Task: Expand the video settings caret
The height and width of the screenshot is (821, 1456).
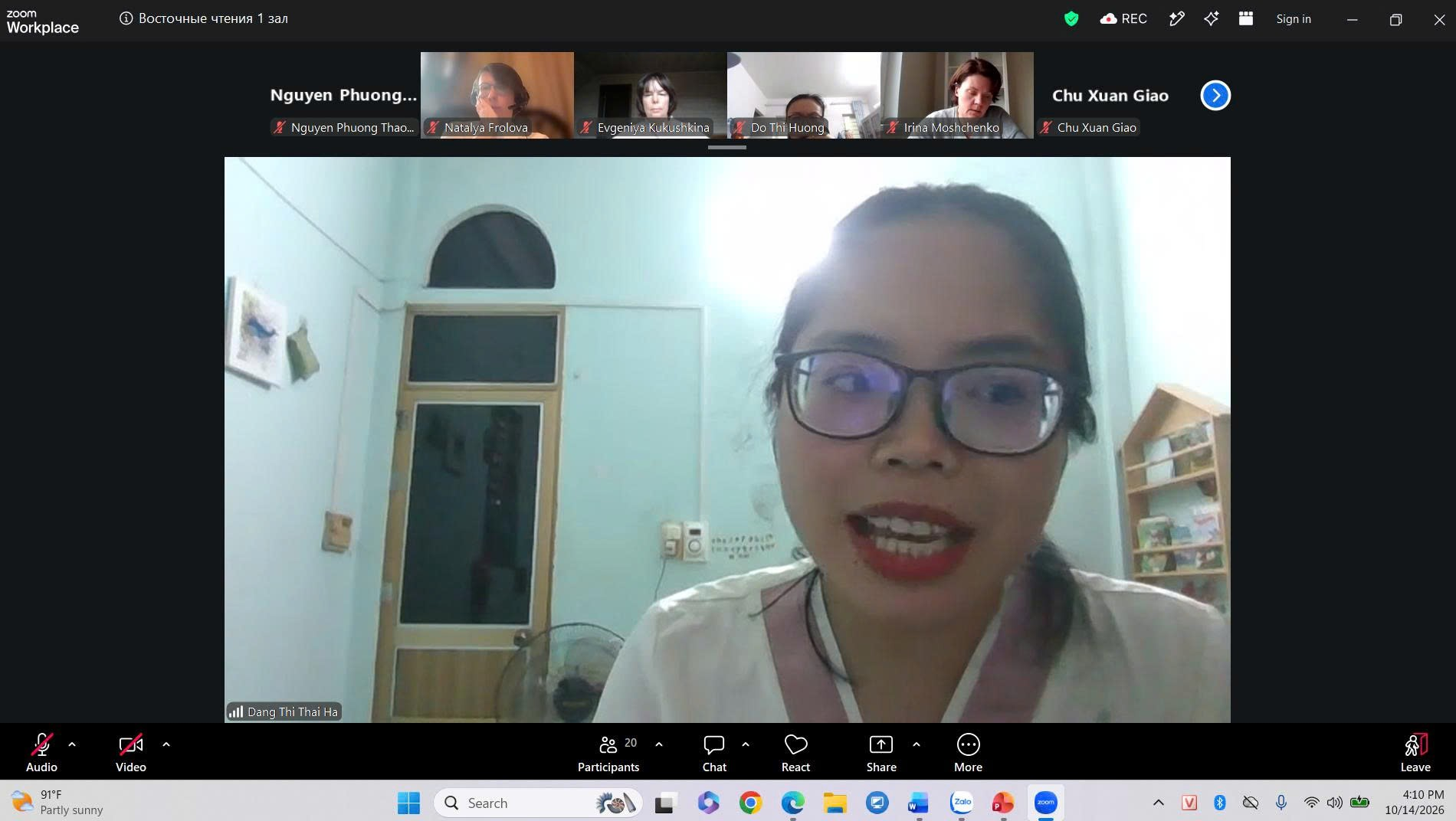Action: (166, 744)
